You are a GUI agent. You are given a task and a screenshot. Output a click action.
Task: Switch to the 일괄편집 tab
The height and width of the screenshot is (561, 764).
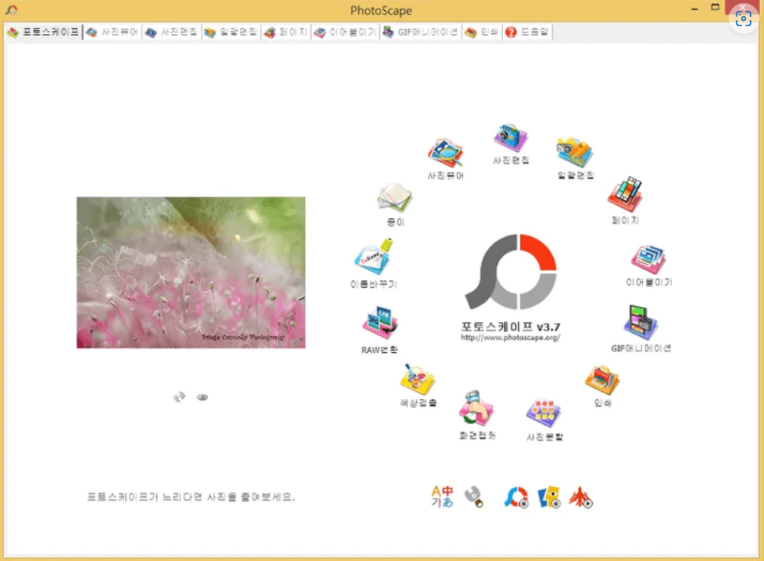(231, 32)
